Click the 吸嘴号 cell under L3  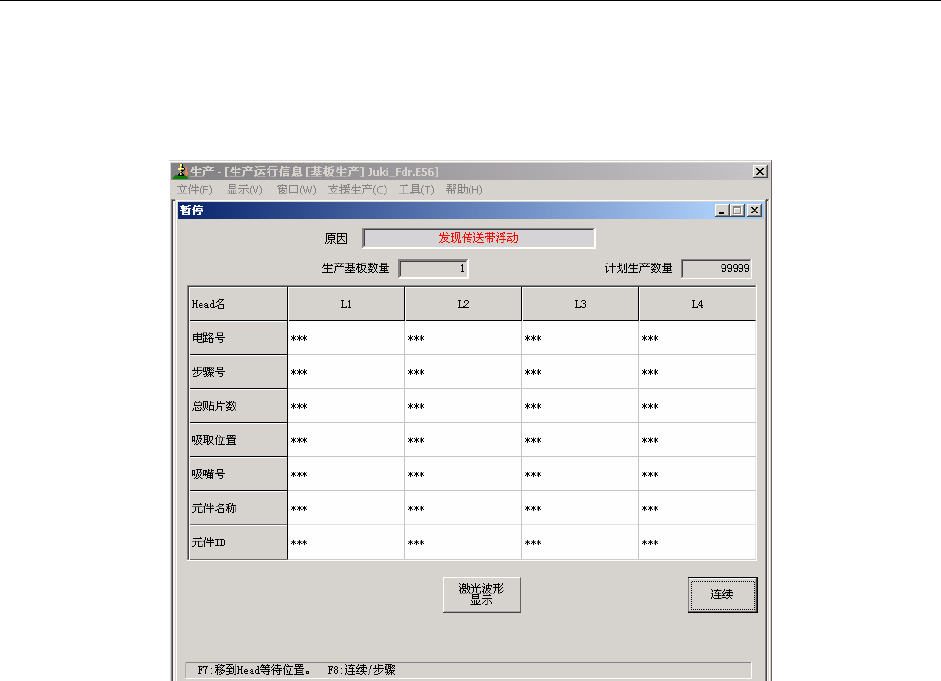coord(580,474)
